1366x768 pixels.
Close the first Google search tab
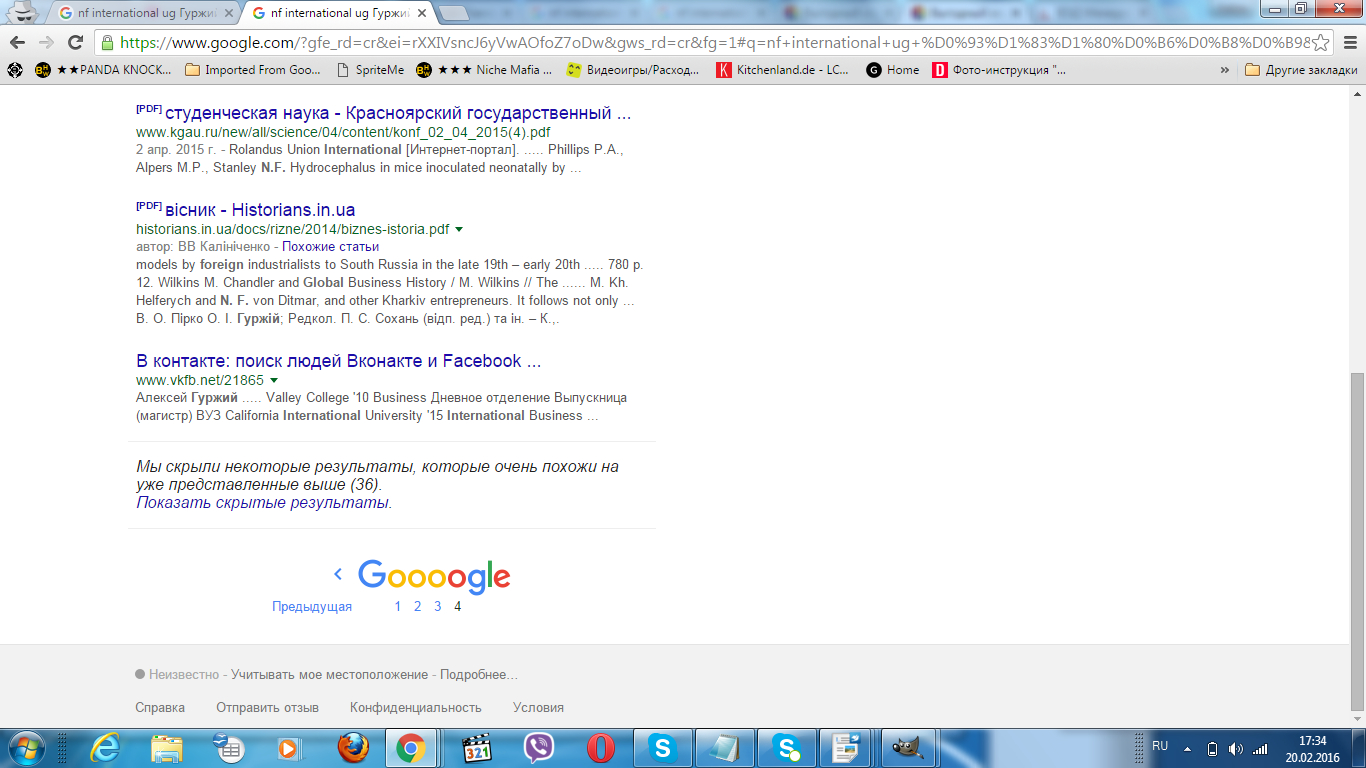(x=227, y=13)
